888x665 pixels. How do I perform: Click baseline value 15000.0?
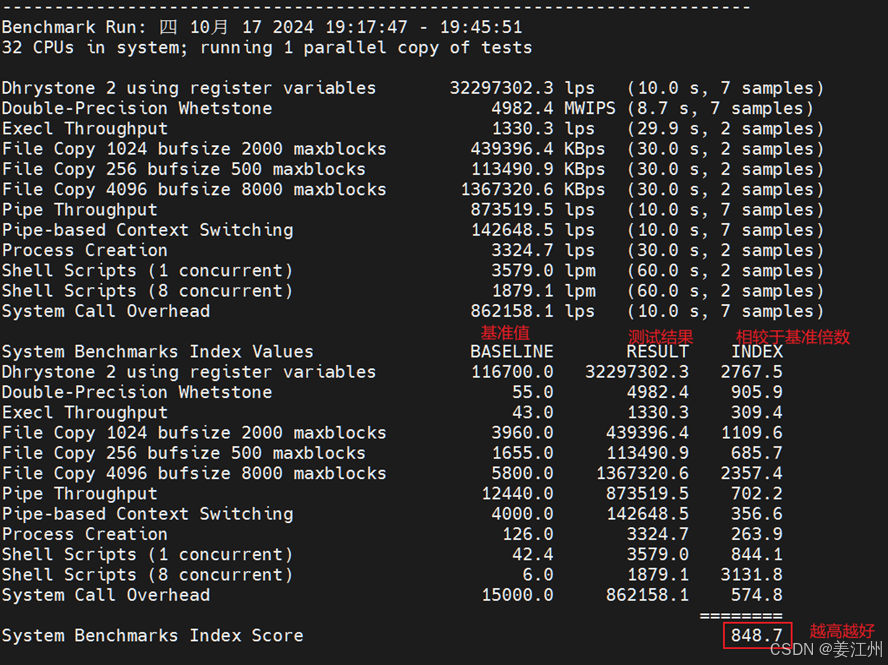517,596
